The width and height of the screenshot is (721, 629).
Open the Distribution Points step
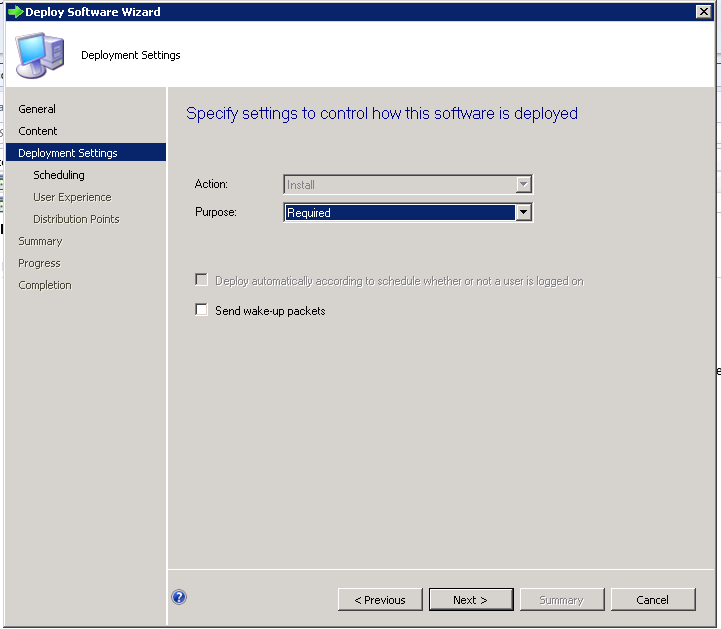tap(76, 219)
